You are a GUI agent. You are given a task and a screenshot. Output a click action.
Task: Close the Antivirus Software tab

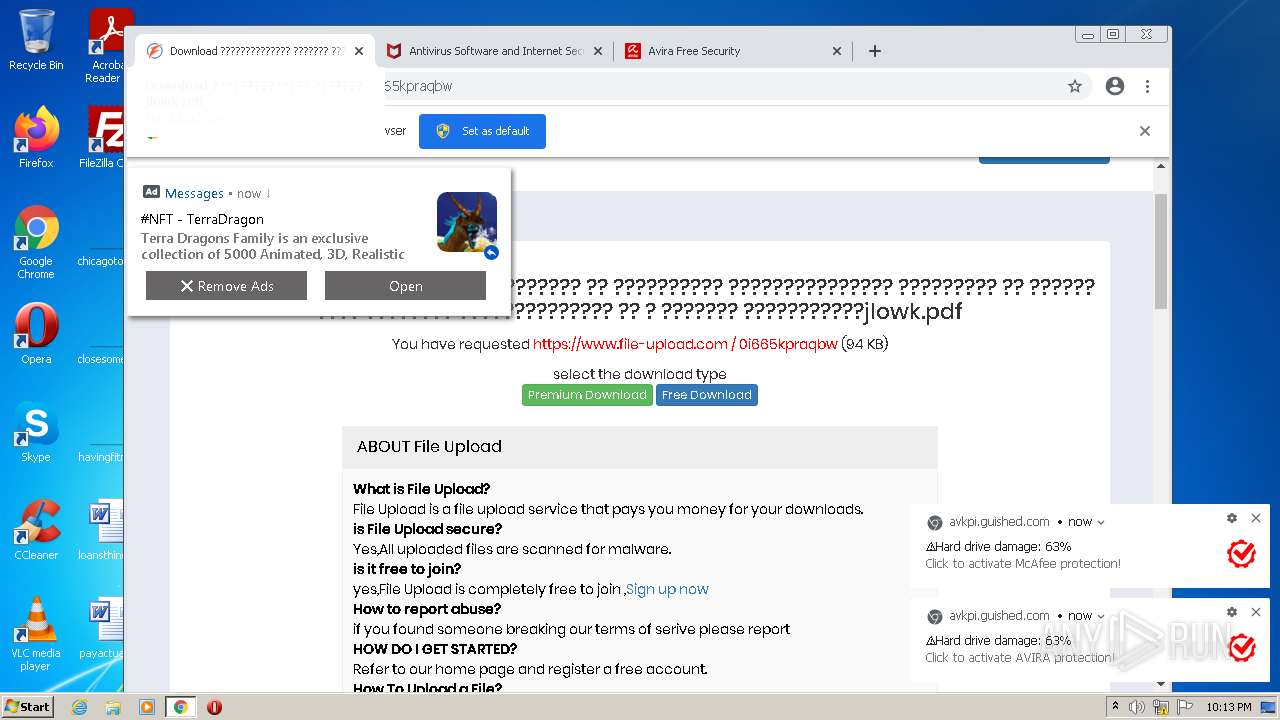pos(598,51)
